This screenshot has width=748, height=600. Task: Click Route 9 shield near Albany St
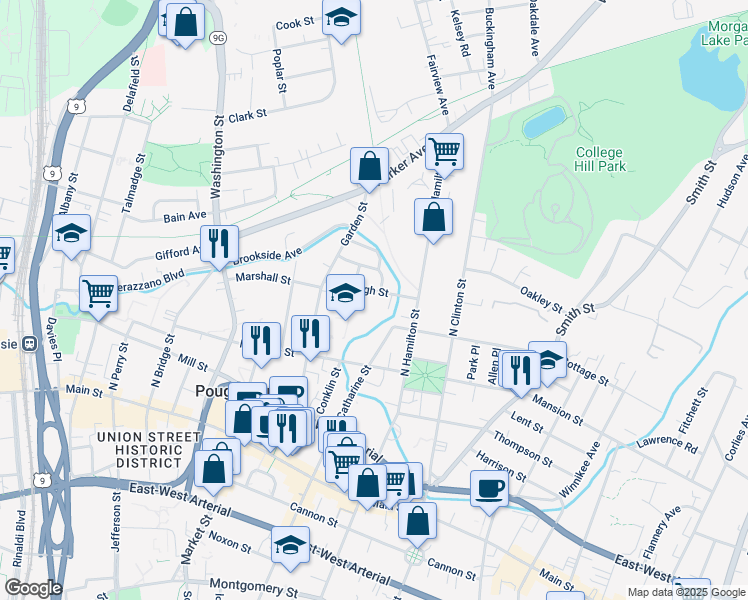(x=52, y=173)
